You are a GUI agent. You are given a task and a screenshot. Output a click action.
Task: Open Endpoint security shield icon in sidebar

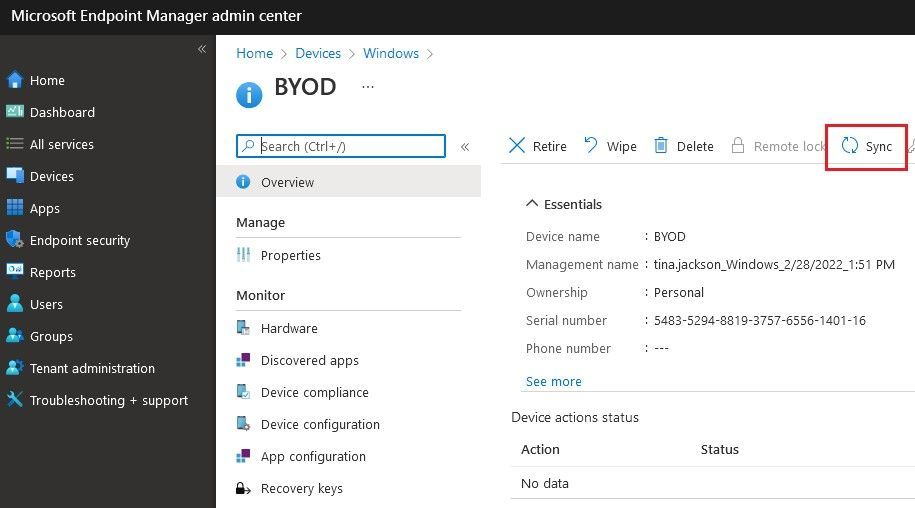14,240
